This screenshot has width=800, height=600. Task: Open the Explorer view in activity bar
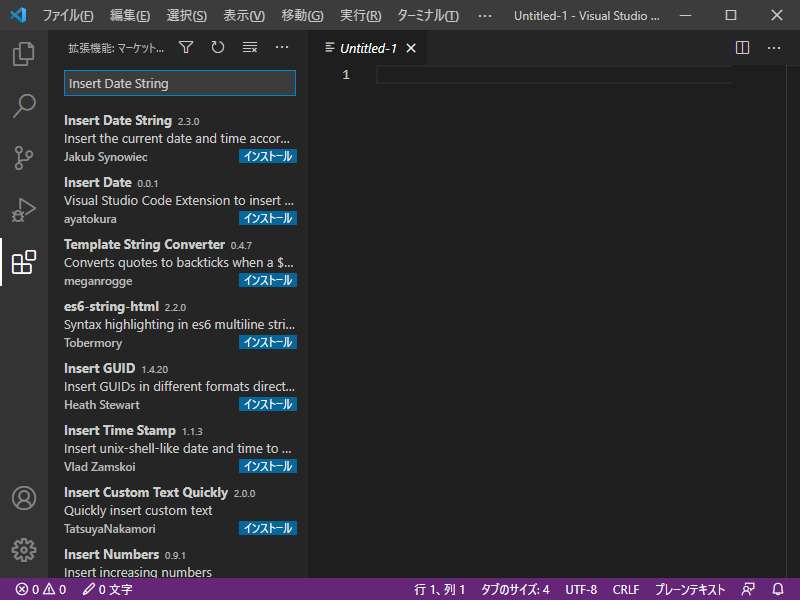pos(23,54)
